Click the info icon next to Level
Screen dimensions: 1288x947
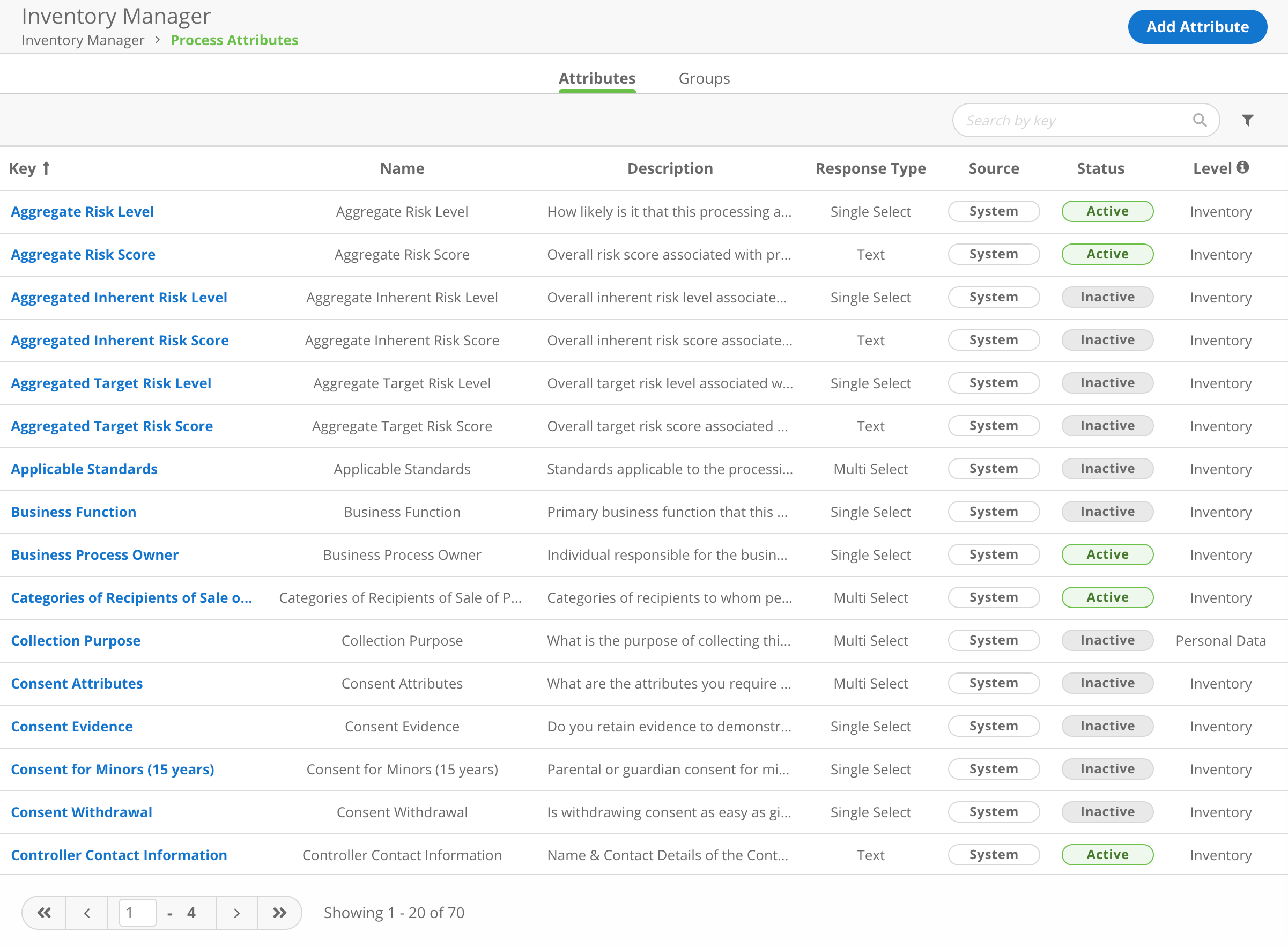pos(1243,167)
